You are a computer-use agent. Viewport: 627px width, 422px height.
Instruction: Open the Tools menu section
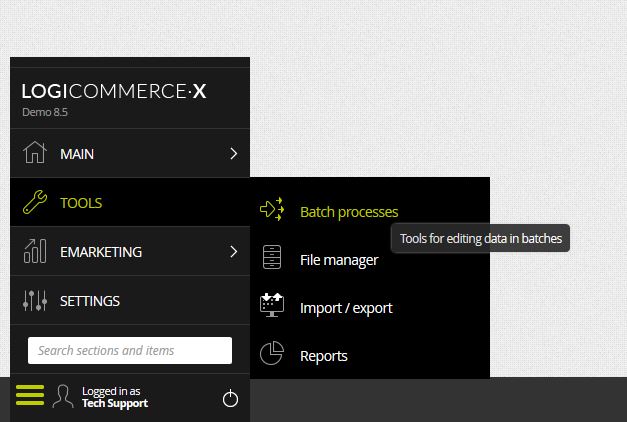(x=130, y=202)
